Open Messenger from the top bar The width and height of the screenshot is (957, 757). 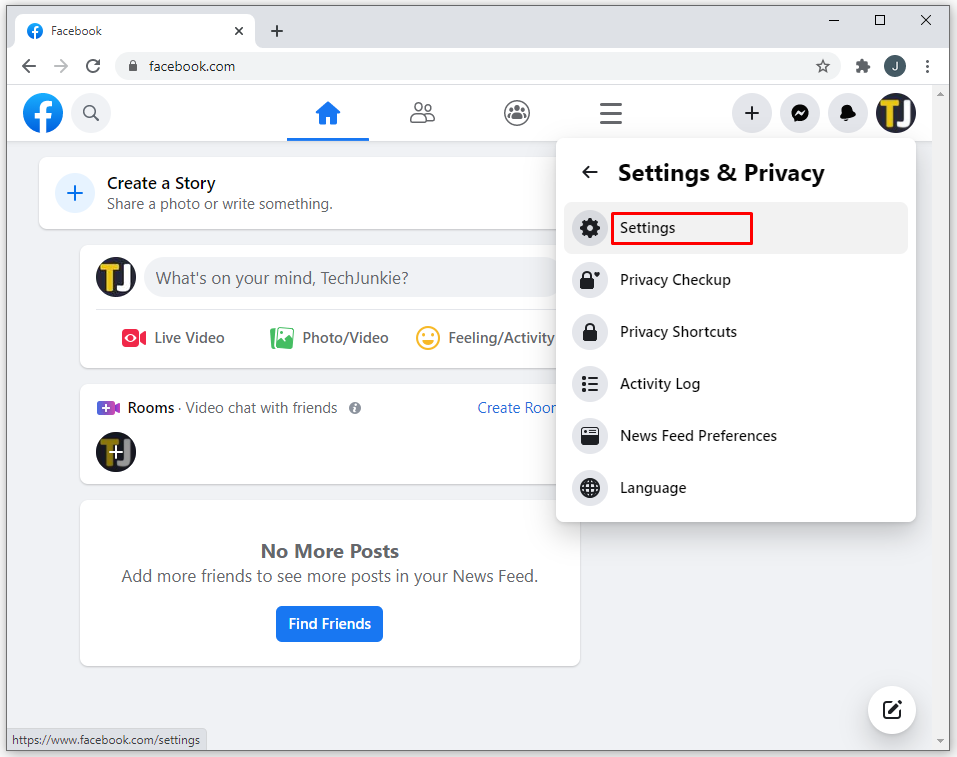(800, 113)
